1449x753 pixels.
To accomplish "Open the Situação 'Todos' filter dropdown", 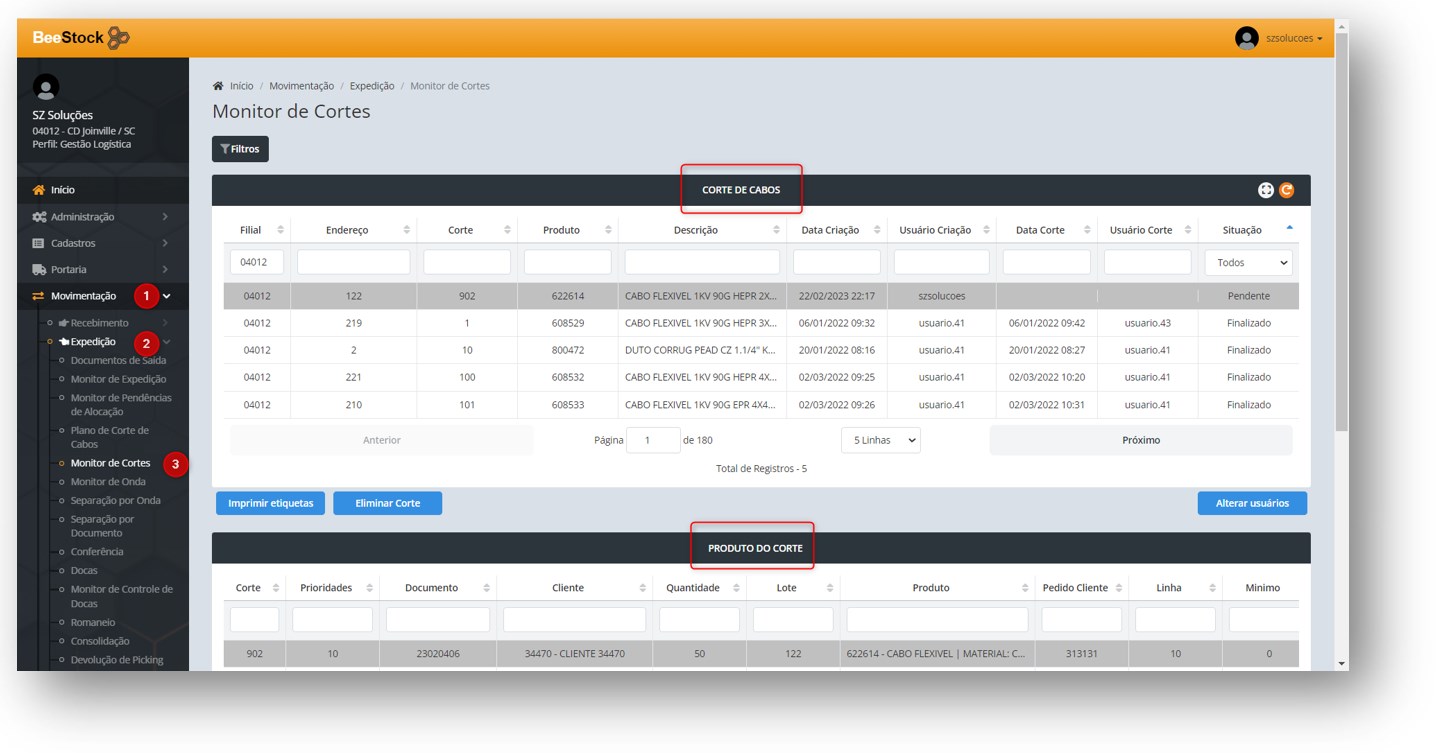I will [x=1248, y=263].
